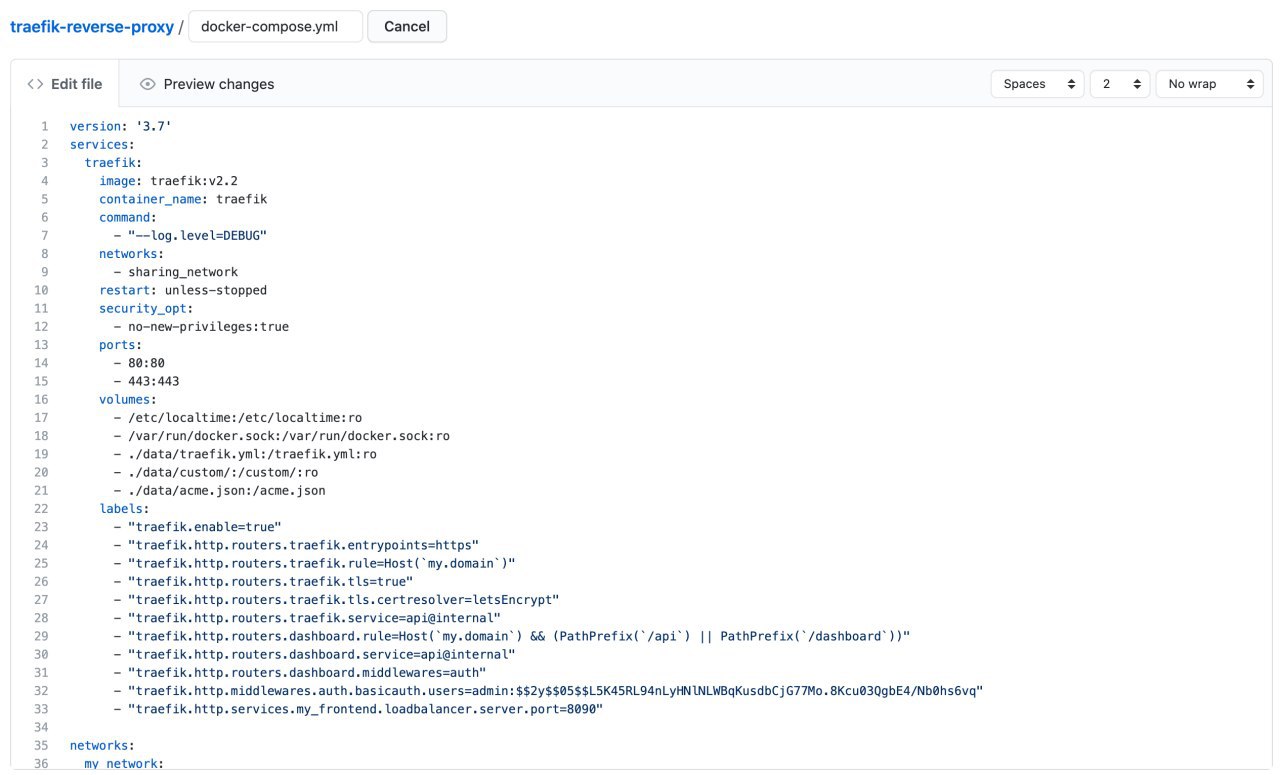Click the 'services:' line
The width and height of the screenshot is (1280, 775).
102,145
